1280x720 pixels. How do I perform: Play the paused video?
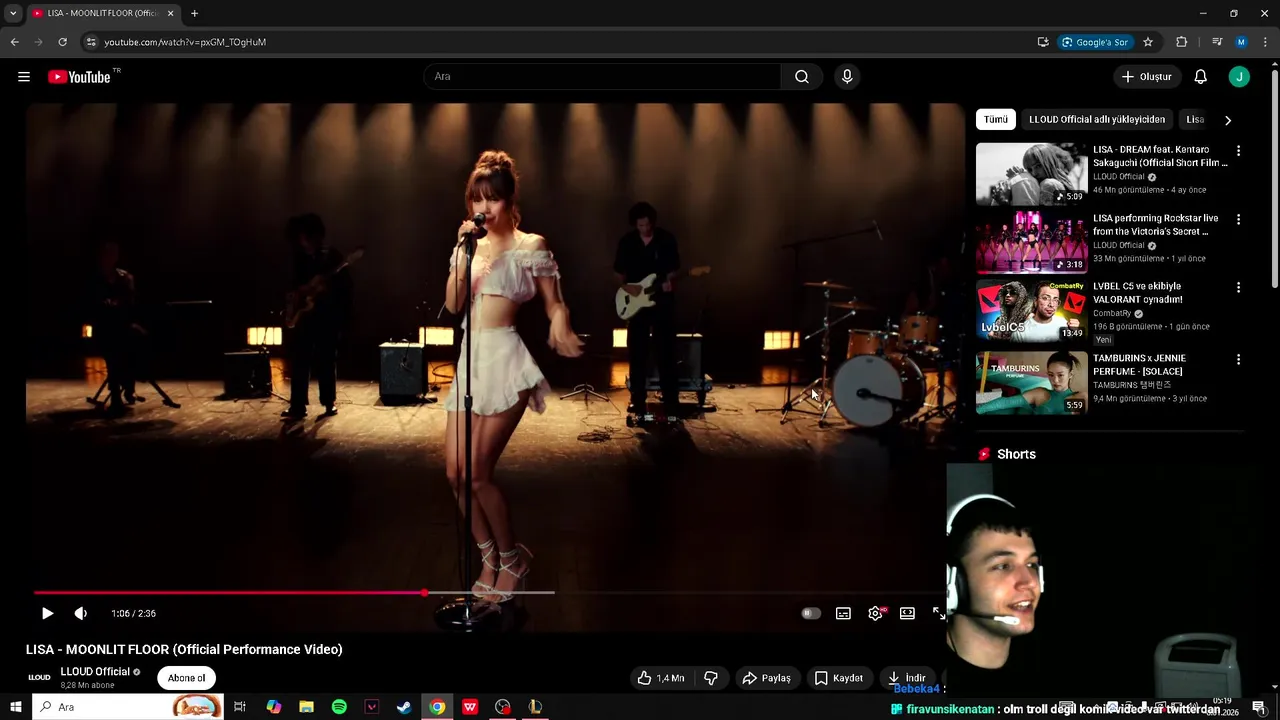[x=47, y=613]
